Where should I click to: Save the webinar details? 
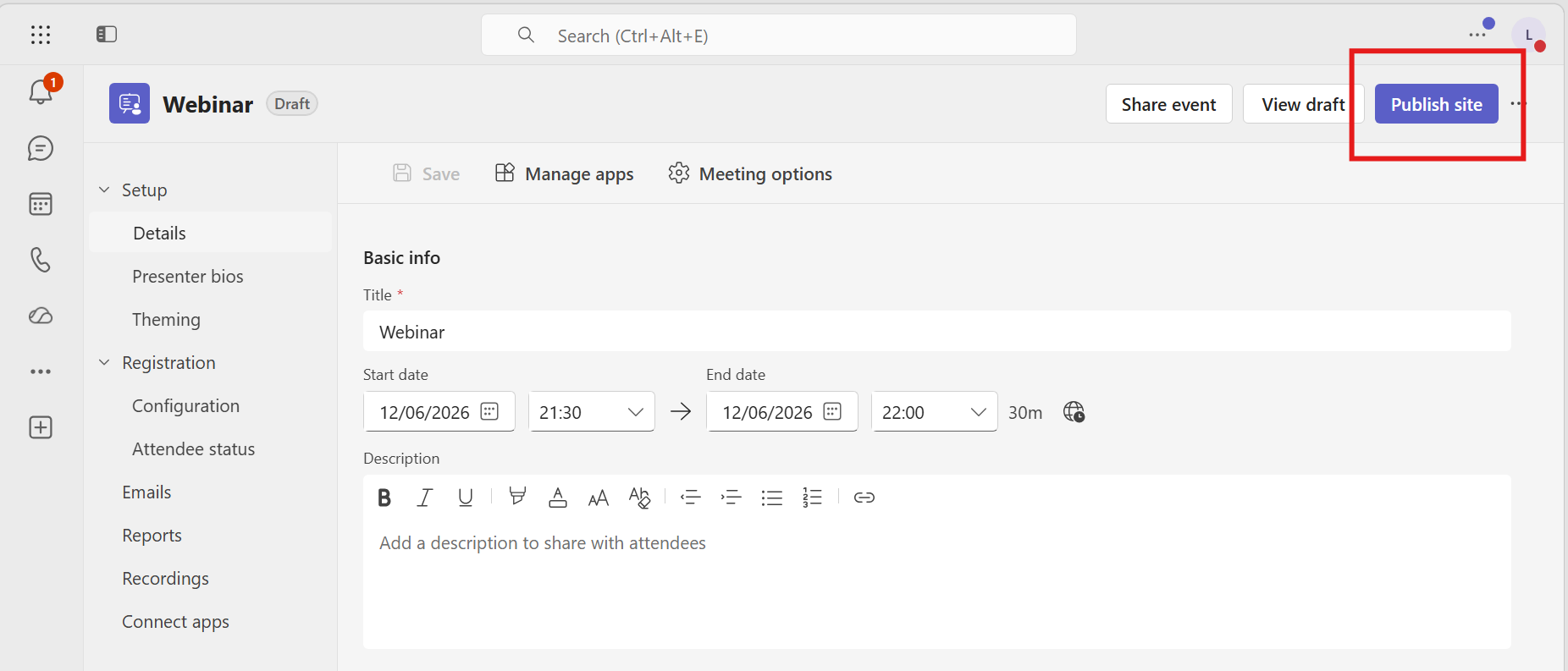coord(426,173)
